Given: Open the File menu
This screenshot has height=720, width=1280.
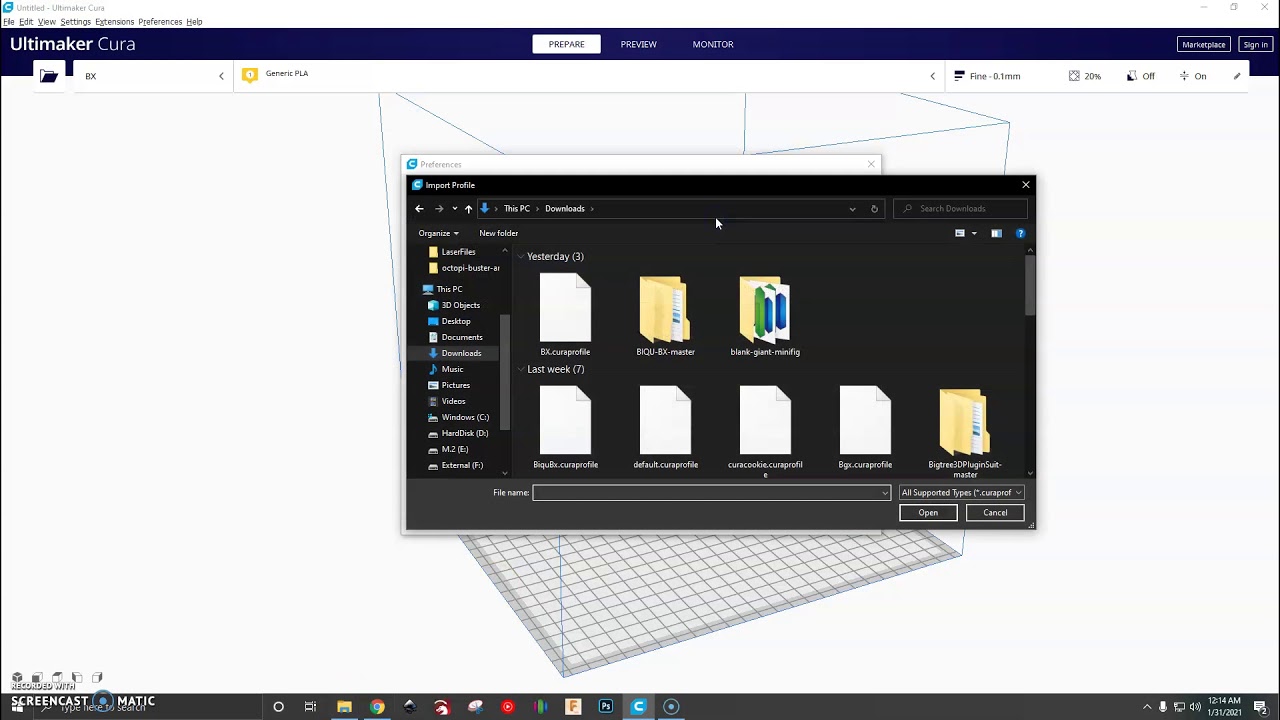Looking at the screenshot, I should pos(9,22).
